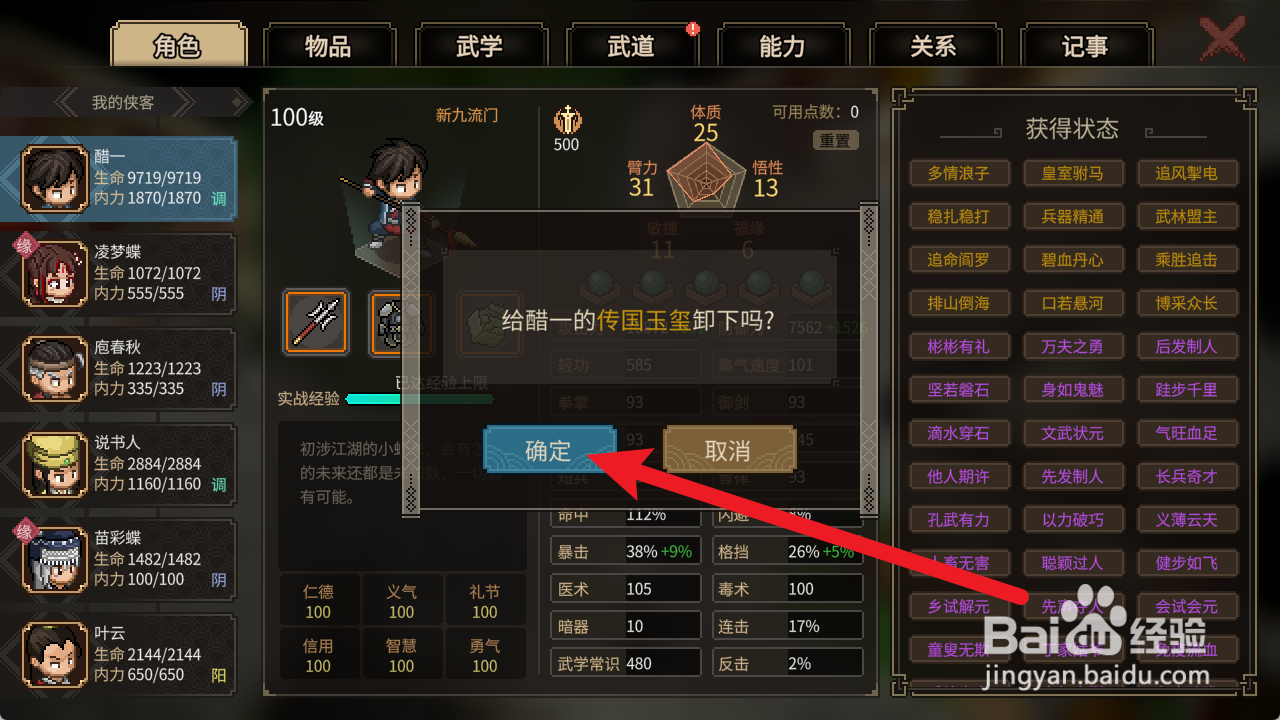Open the 武学 tab

coord(480,47)
